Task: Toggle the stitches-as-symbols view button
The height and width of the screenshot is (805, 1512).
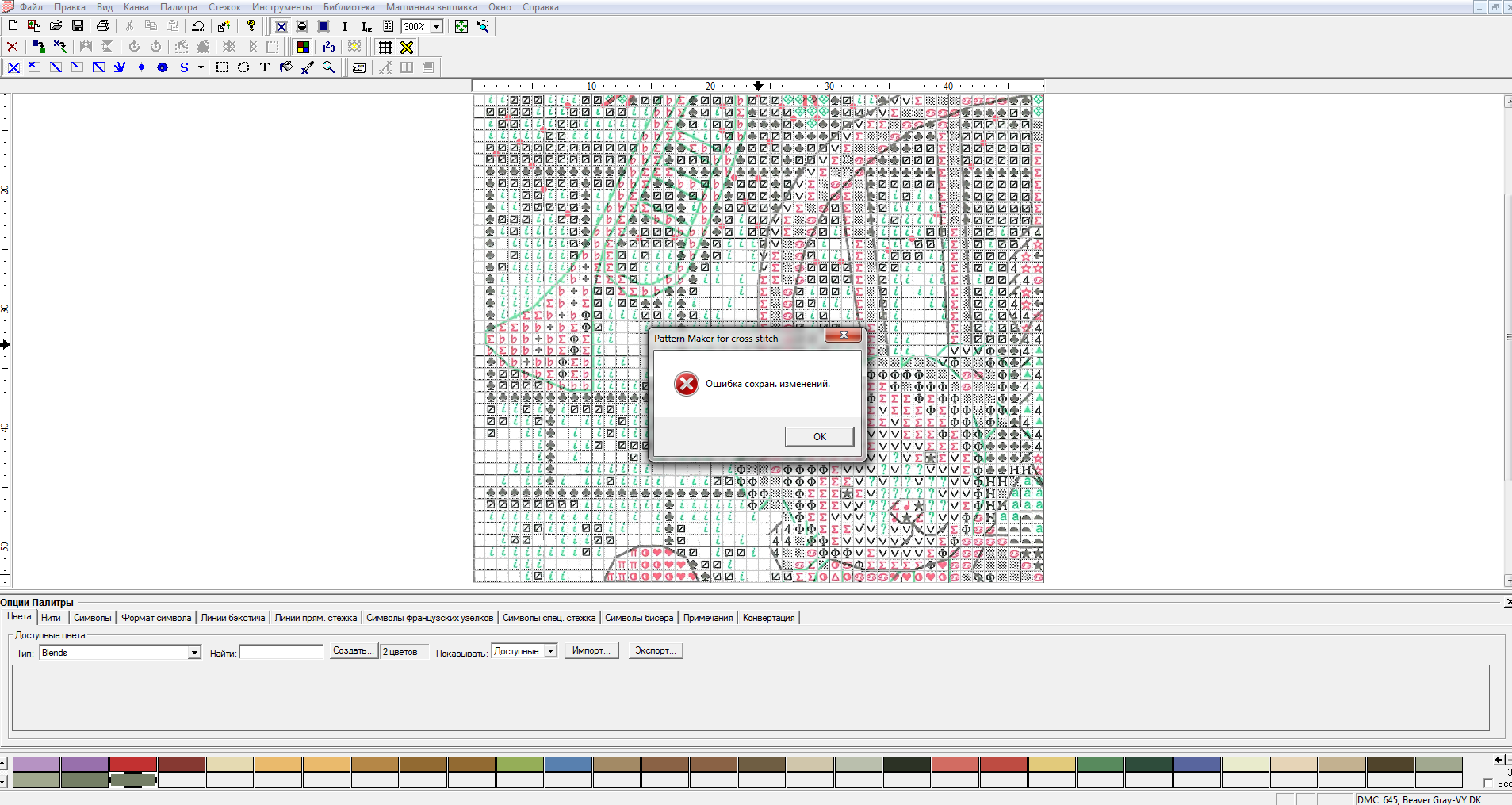Action: tap(281, 26)
